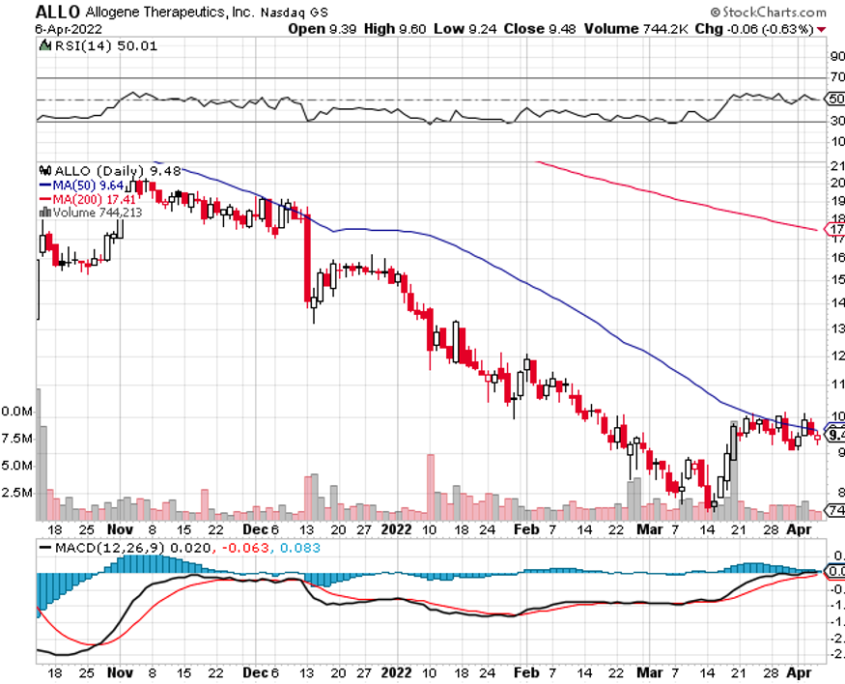Click the Allogene Therapeutics, Inc. company name

(x=169, y=12)
